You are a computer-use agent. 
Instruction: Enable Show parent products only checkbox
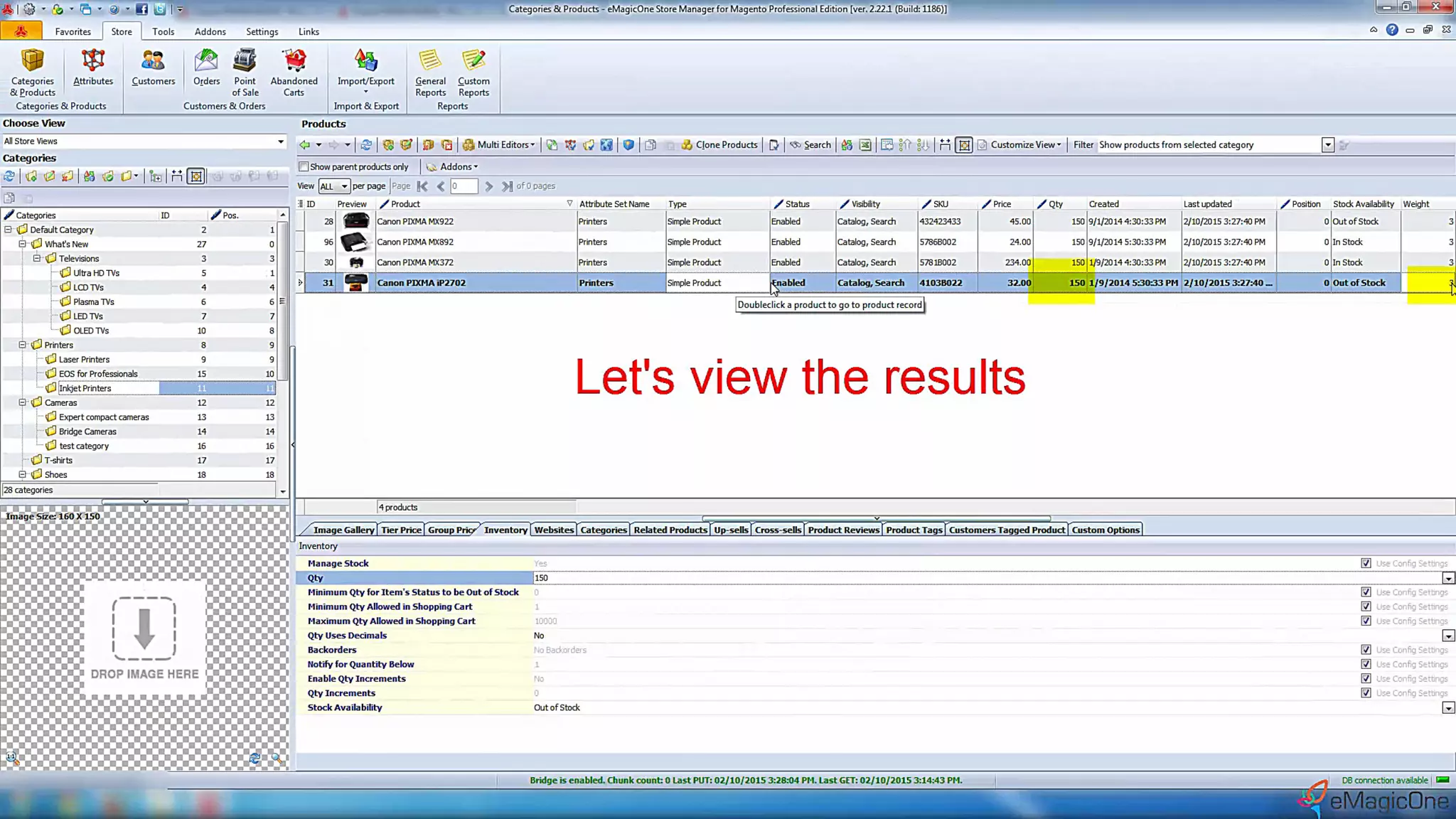(x=304, y=166)
